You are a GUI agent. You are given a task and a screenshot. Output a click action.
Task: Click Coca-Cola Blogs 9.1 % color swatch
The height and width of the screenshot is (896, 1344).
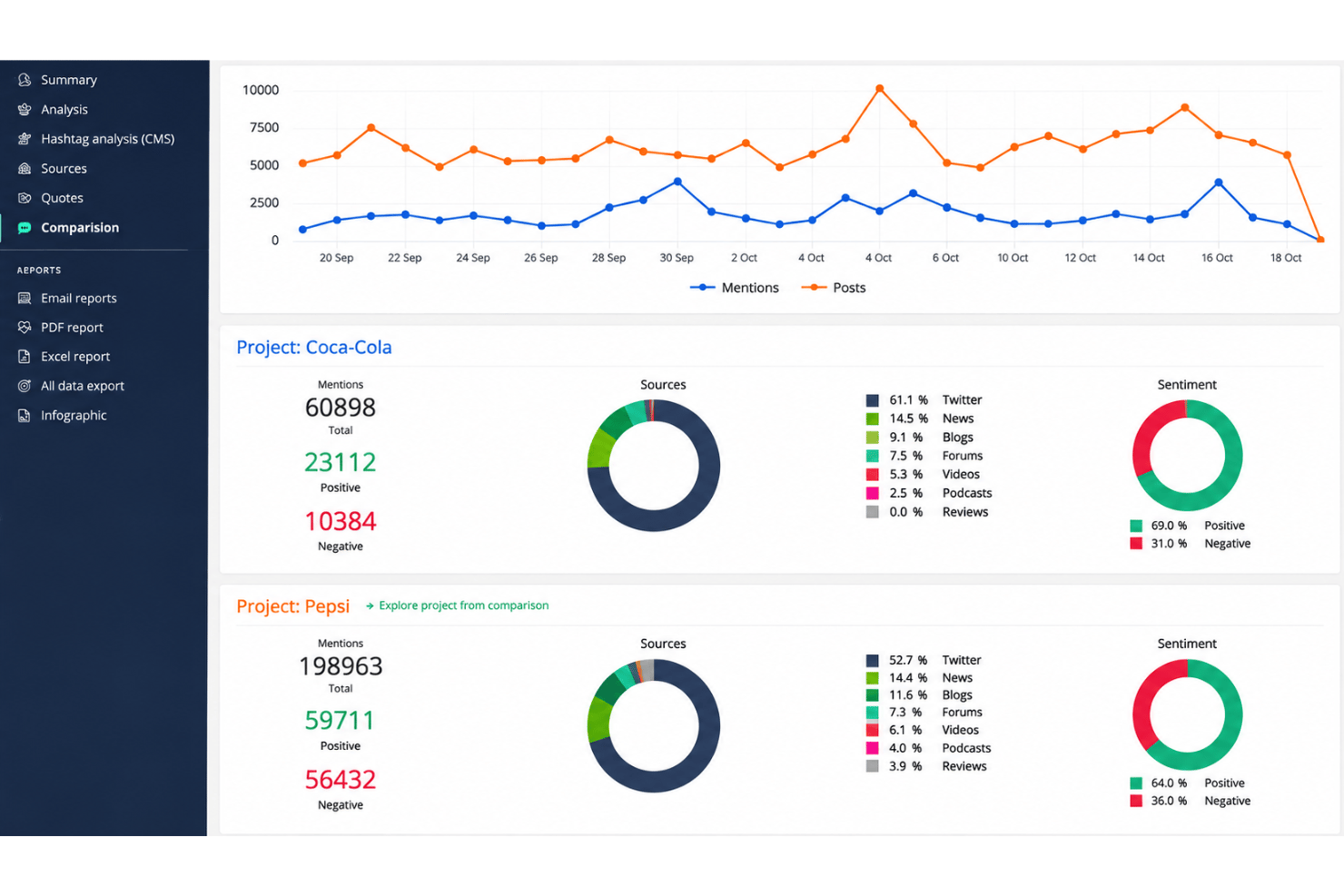click(872, 438)
